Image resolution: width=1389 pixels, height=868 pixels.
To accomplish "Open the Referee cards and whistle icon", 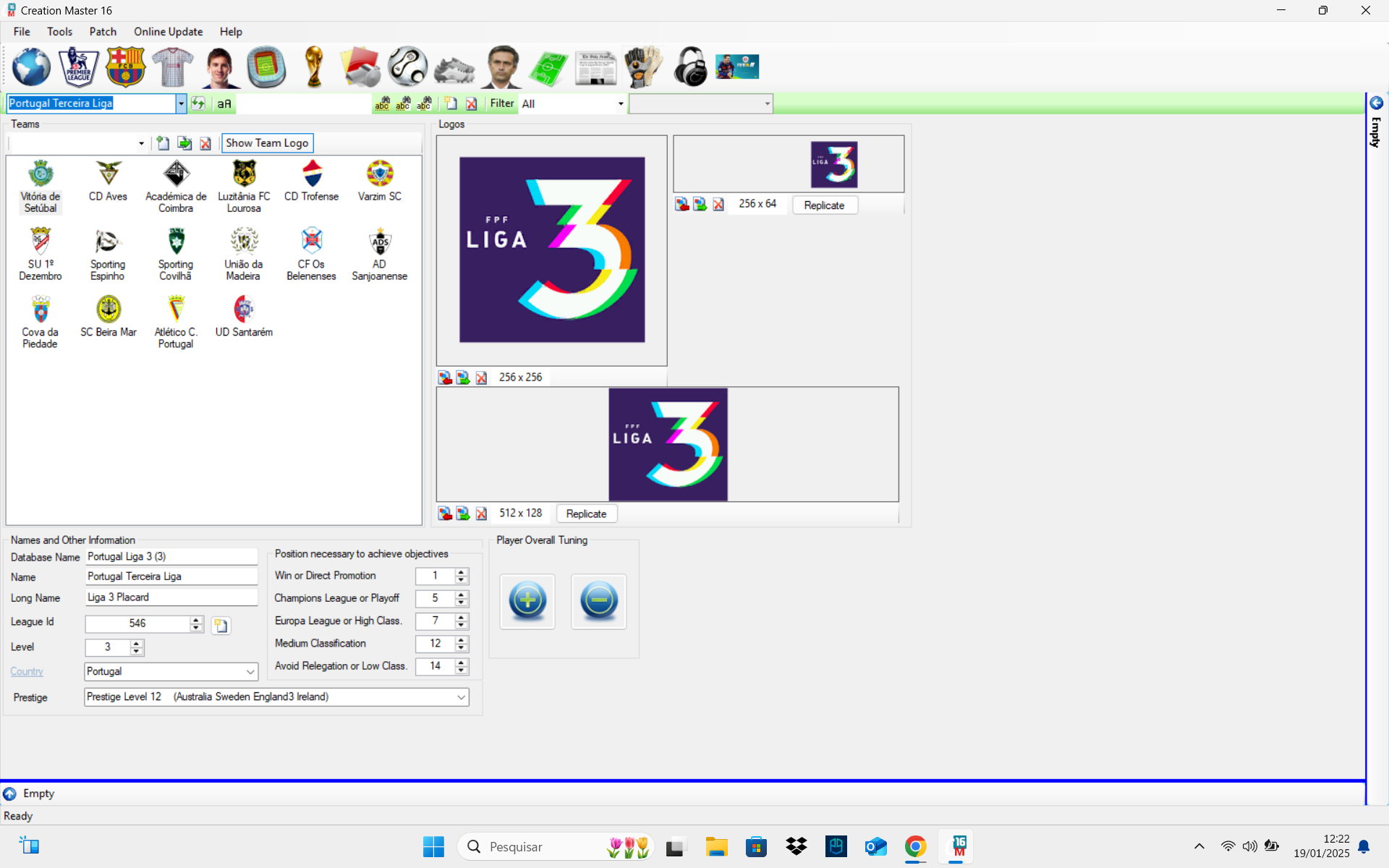I will (360, 67).
